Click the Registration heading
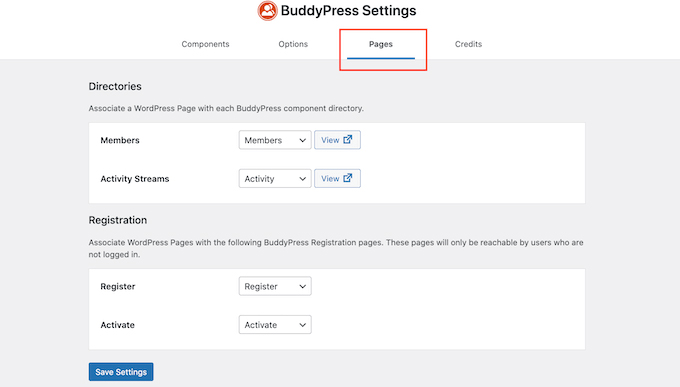 [118, 220]
